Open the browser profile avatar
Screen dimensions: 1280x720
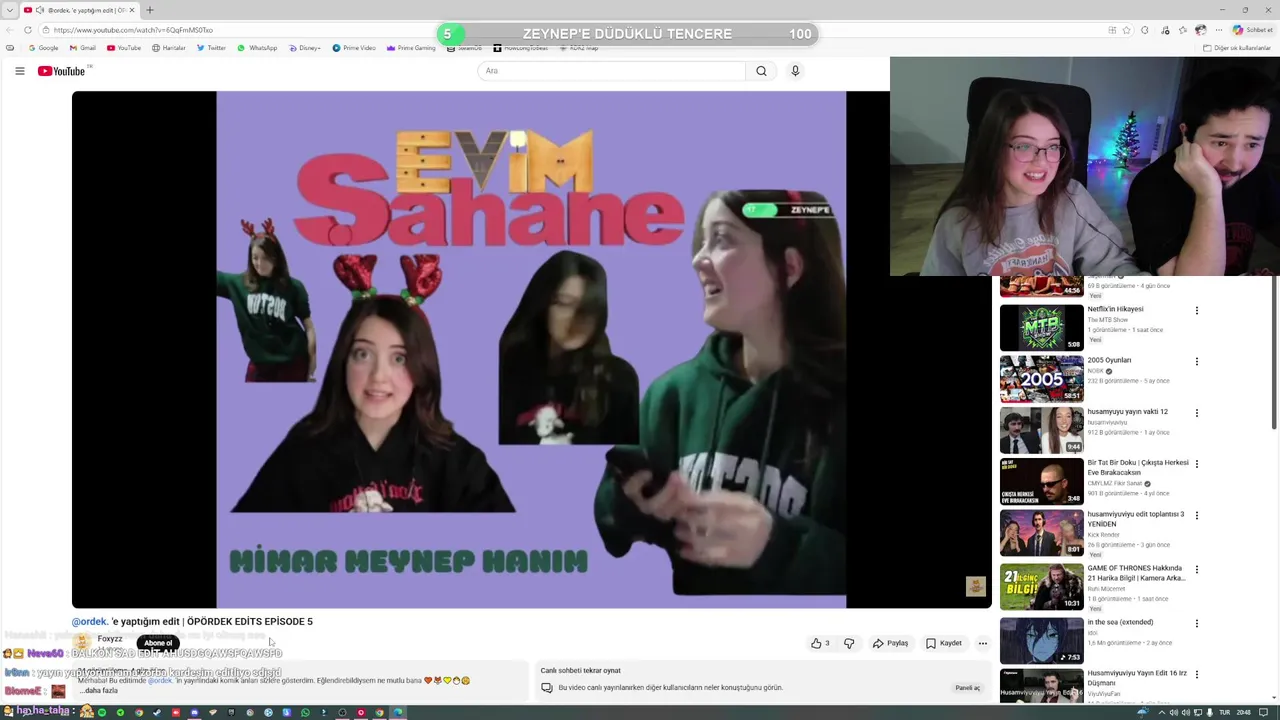pyautogui.click(x=1201, y=30)
